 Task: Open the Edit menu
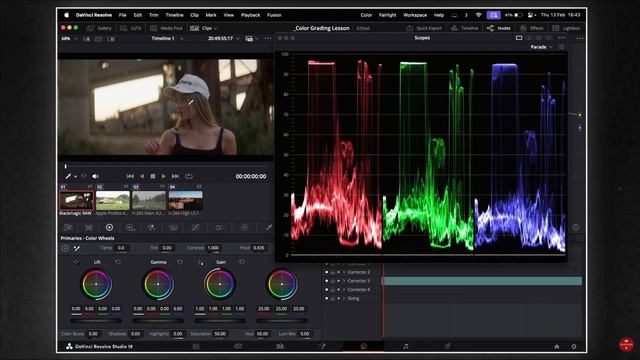pyautogui.click(x=138, y=15)
